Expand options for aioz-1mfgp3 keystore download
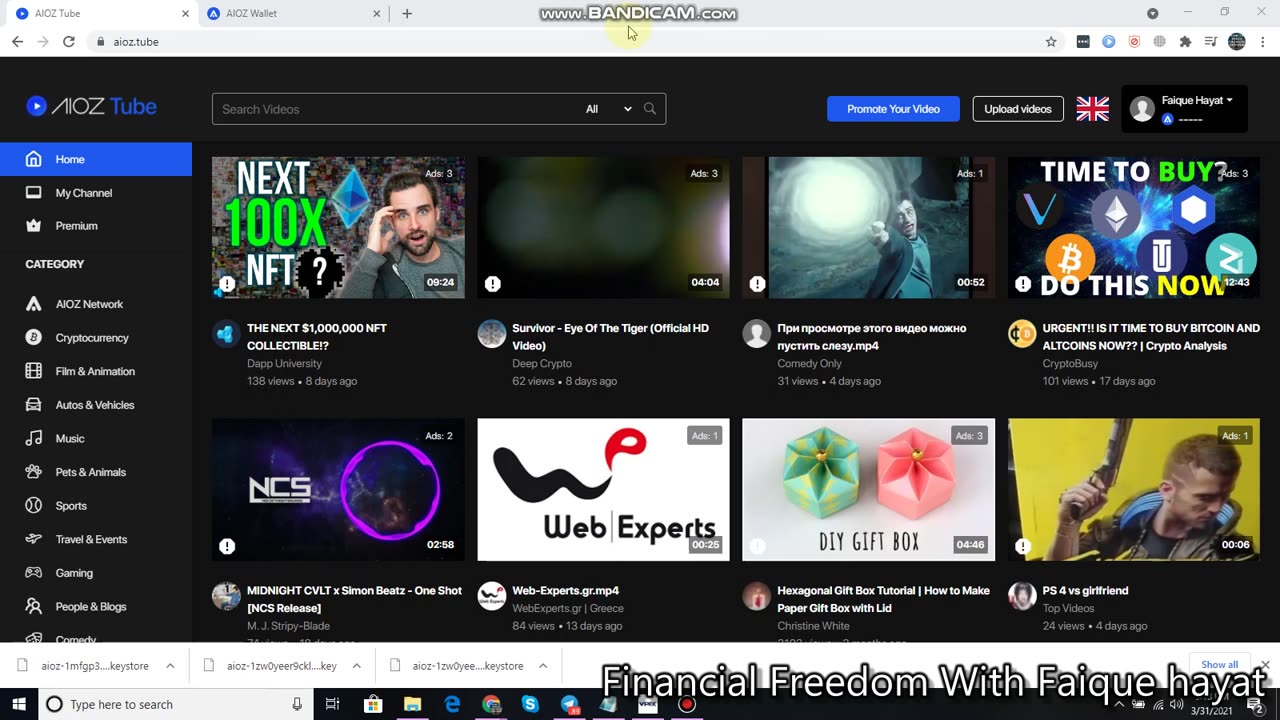This screenshot has width=1280, height=720. click(170, 666)
